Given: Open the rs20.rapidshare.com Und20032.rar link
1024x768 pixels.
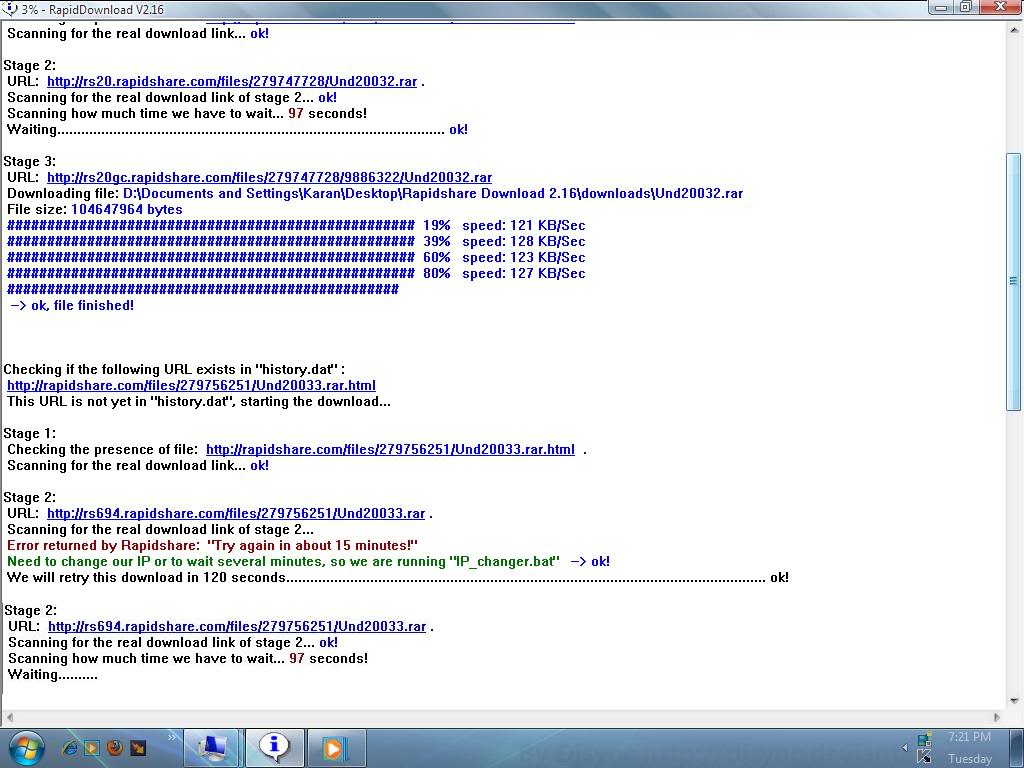Looking at the screenshot, I should pos(232,82).
